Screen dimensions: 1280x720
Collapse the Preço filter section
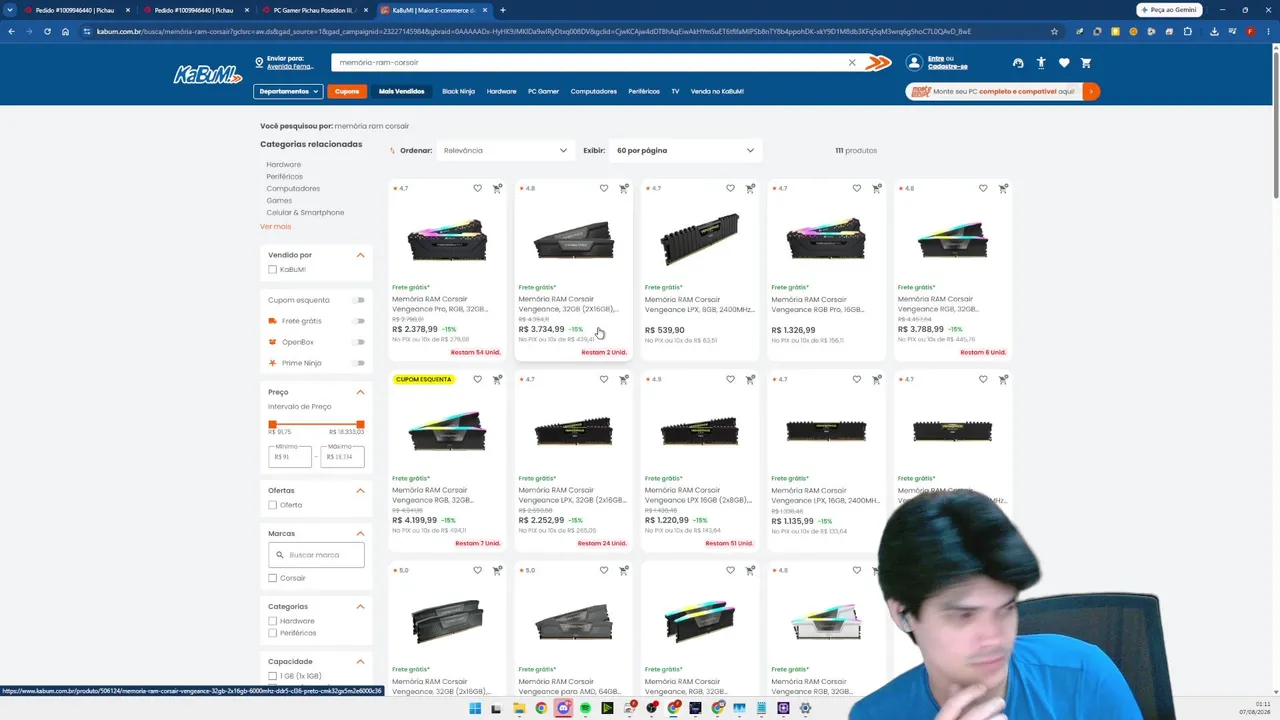[x=360, y=392]
